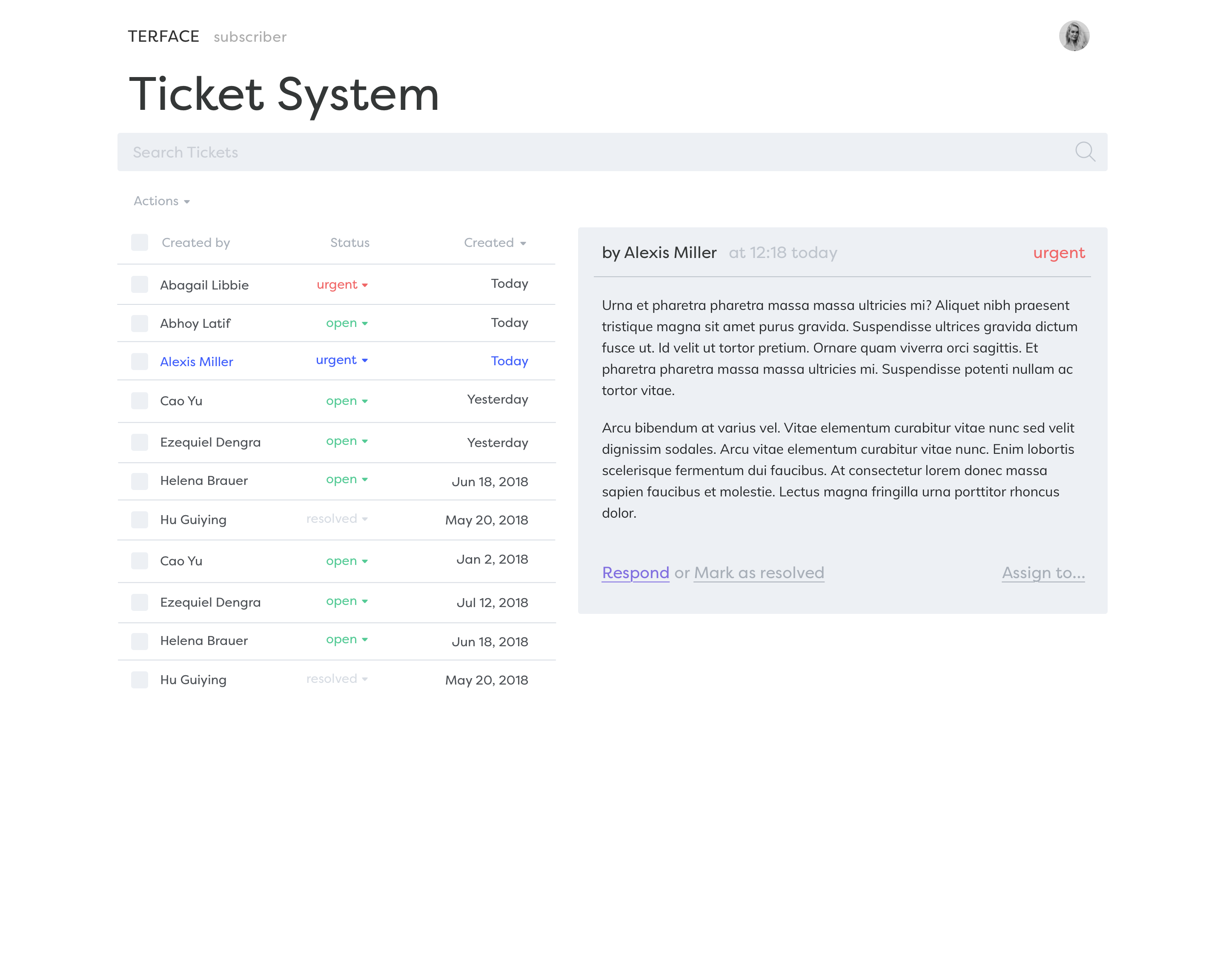Sort by the Created column dropdown
1226x980 pixels.
495,243
